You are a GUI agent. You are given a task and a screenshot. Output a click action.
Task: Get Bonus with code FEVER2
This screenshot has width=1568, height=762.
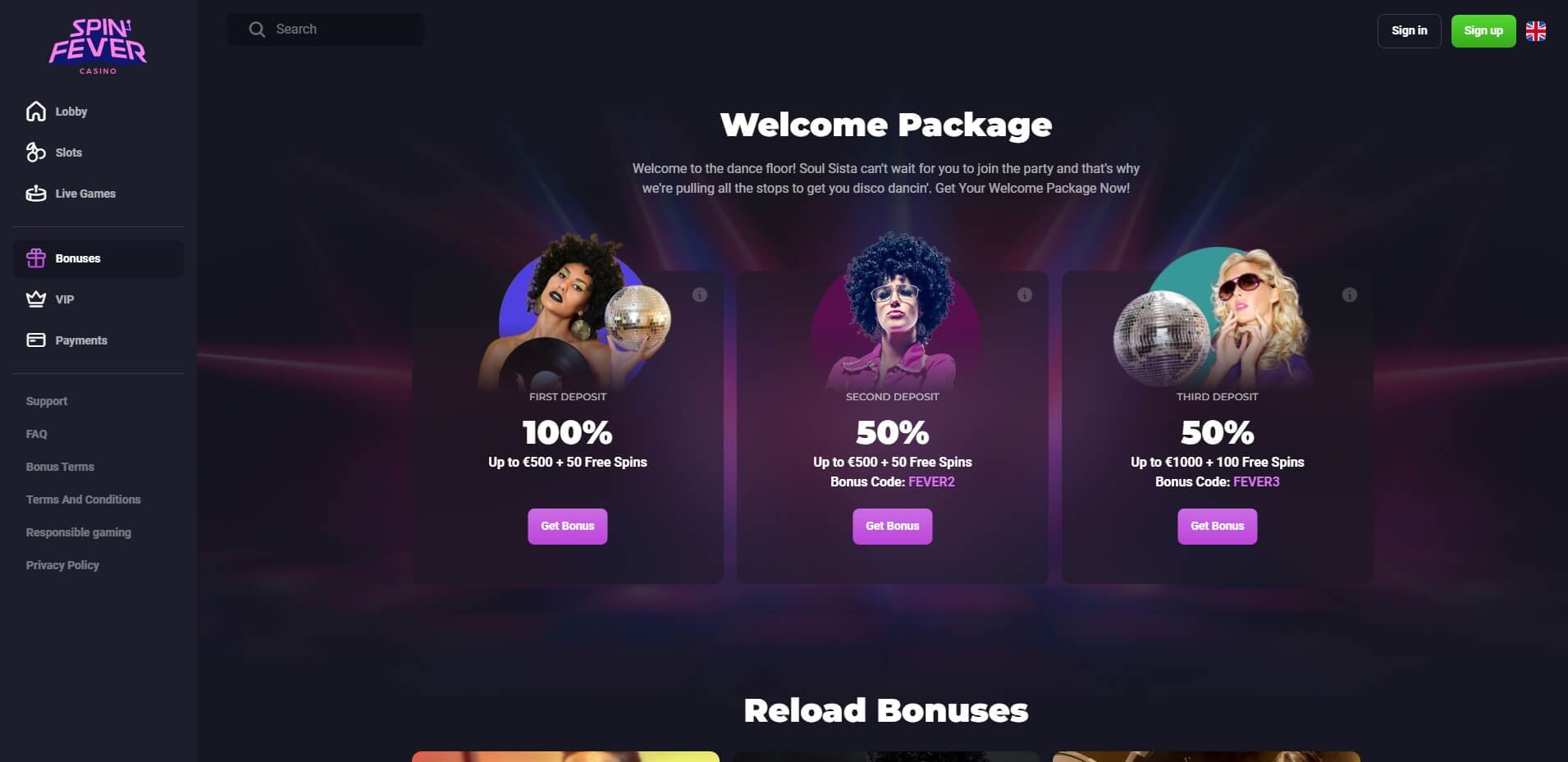(x=893, y=527)
